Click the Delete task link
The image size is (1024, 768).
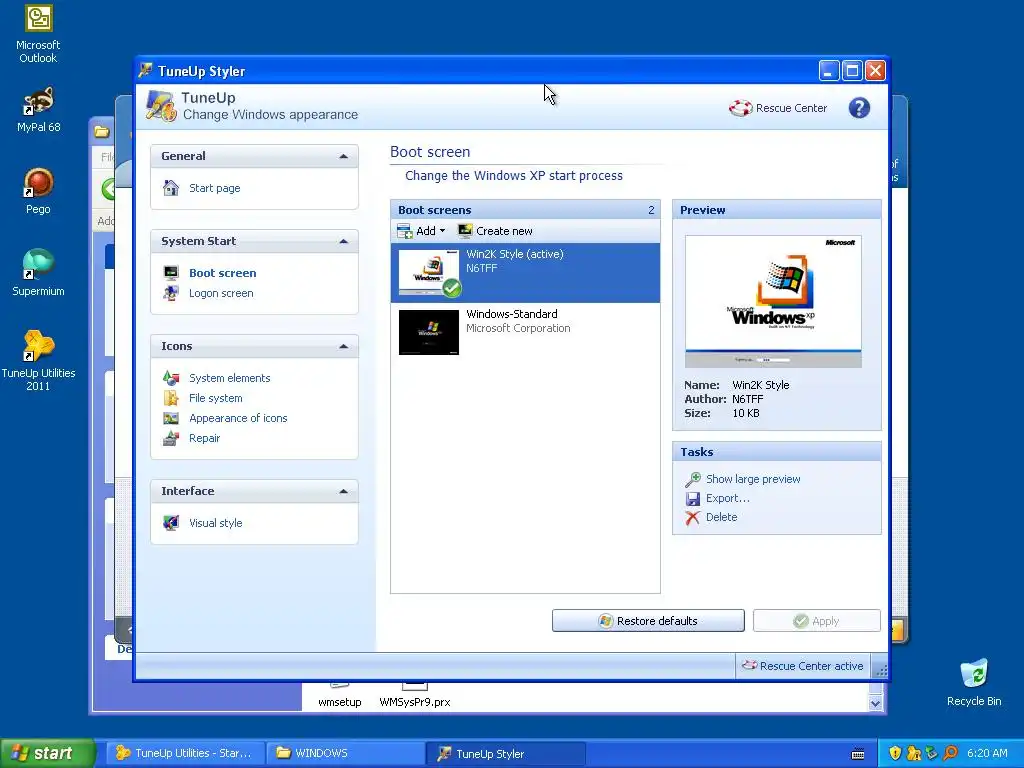click(722, 517)
